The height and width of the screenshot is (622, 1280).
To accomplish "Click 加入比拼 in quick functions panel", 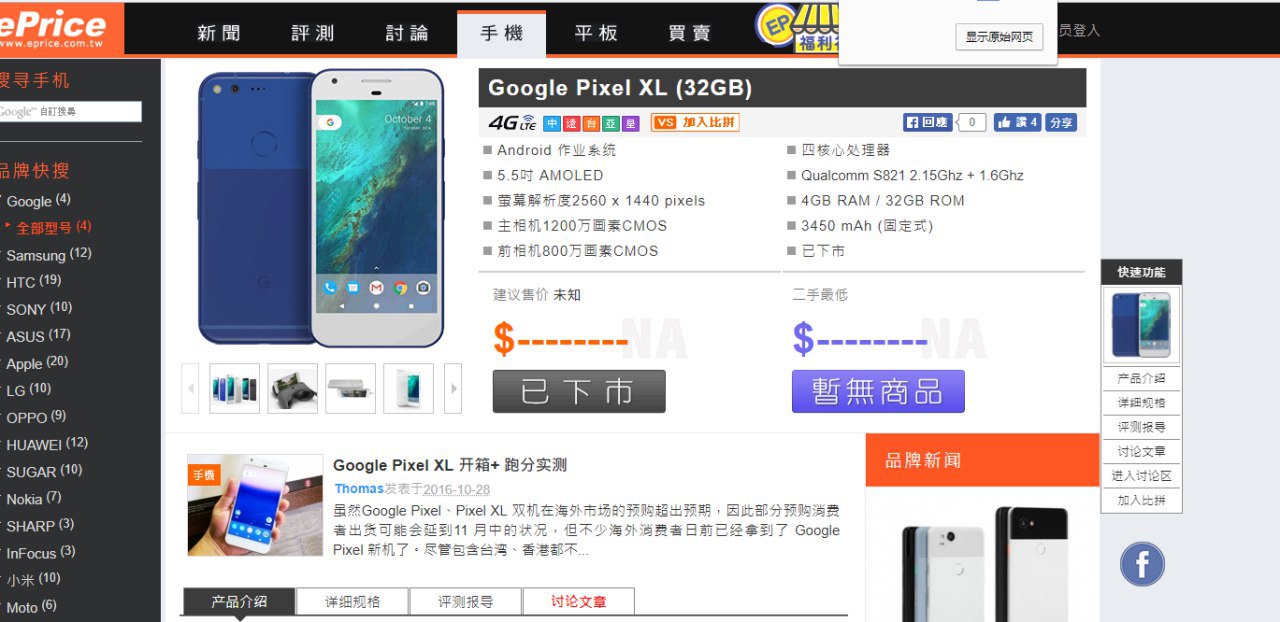I will 1141,500.
